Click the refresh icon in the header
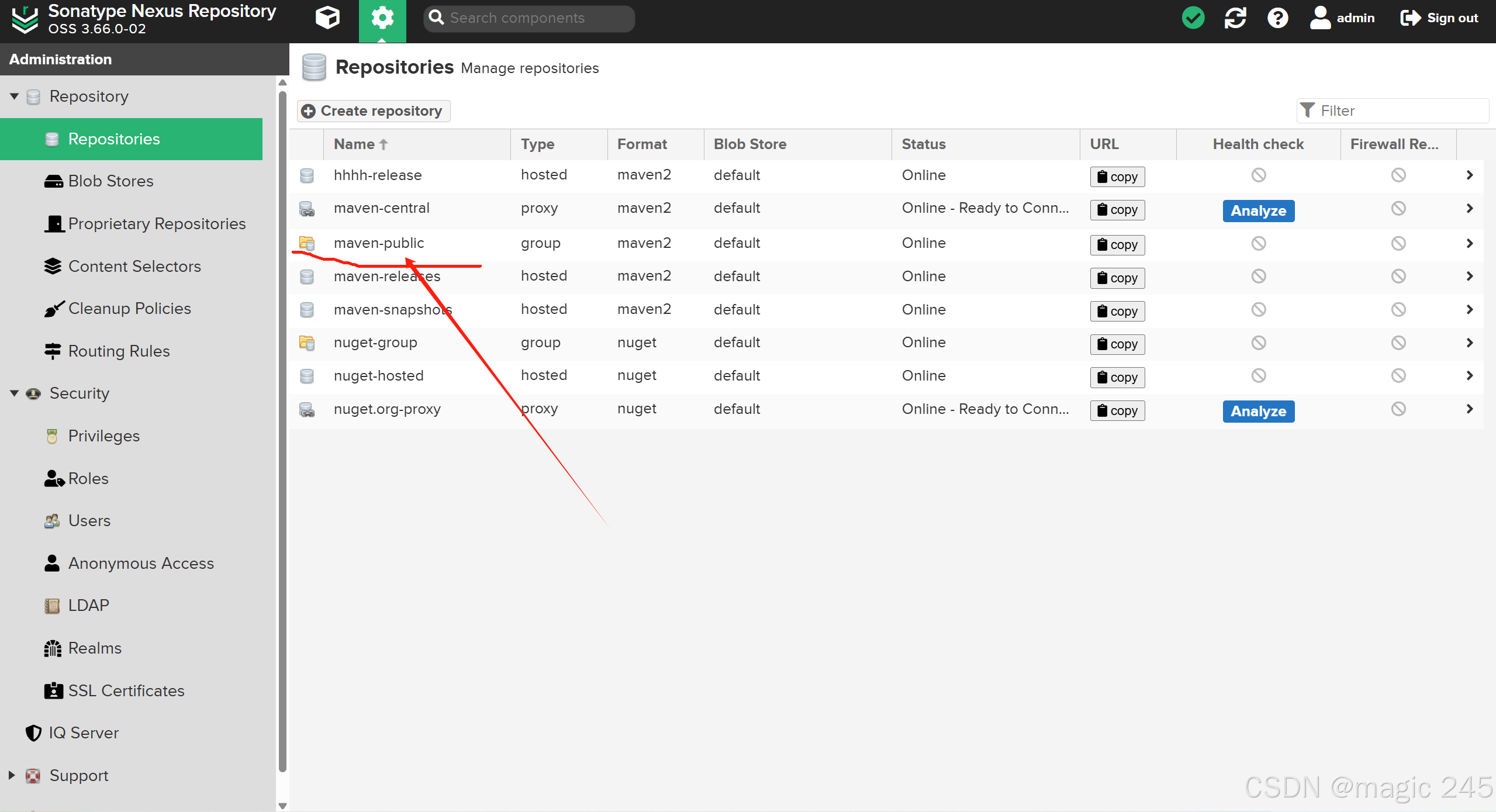 click(x=1235, y=18)
